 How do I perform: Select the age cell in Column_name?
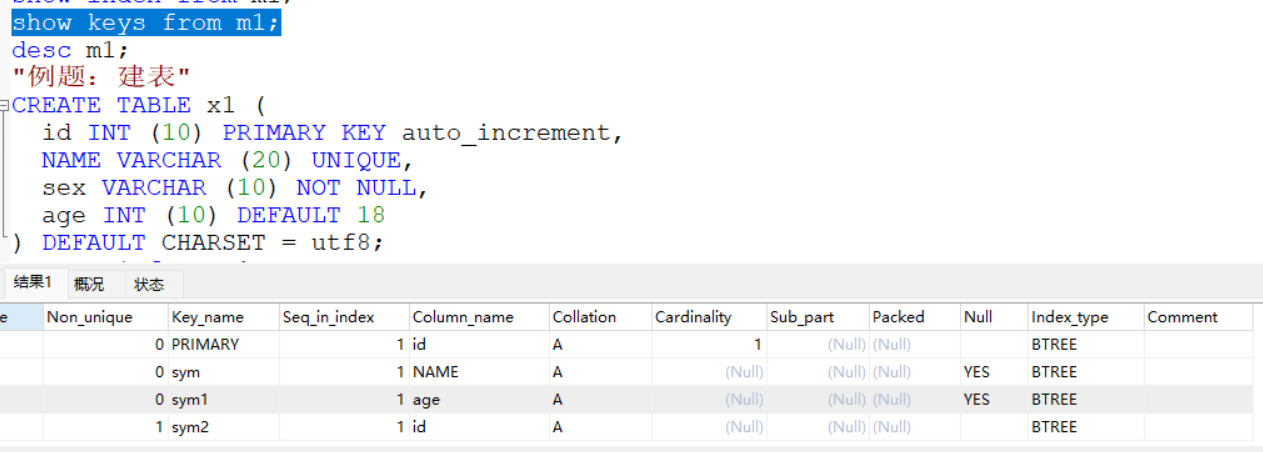point(426,399)
